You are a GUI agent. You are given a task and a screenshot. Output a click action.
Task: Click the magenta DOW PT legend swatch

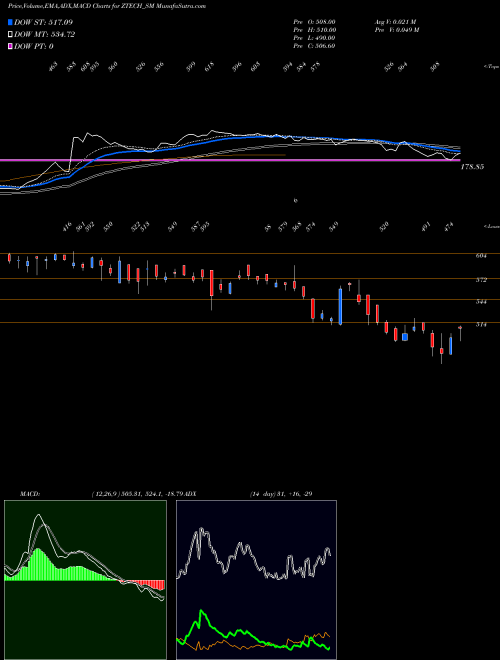point(11,46)
